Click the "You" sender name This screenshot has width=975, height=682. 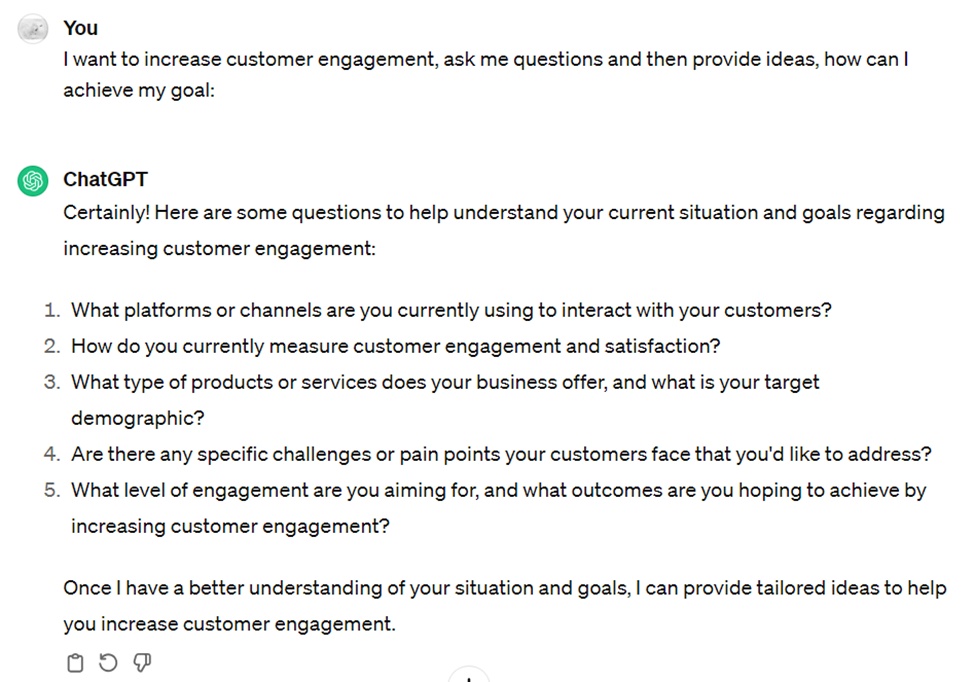tap(81, 28)
